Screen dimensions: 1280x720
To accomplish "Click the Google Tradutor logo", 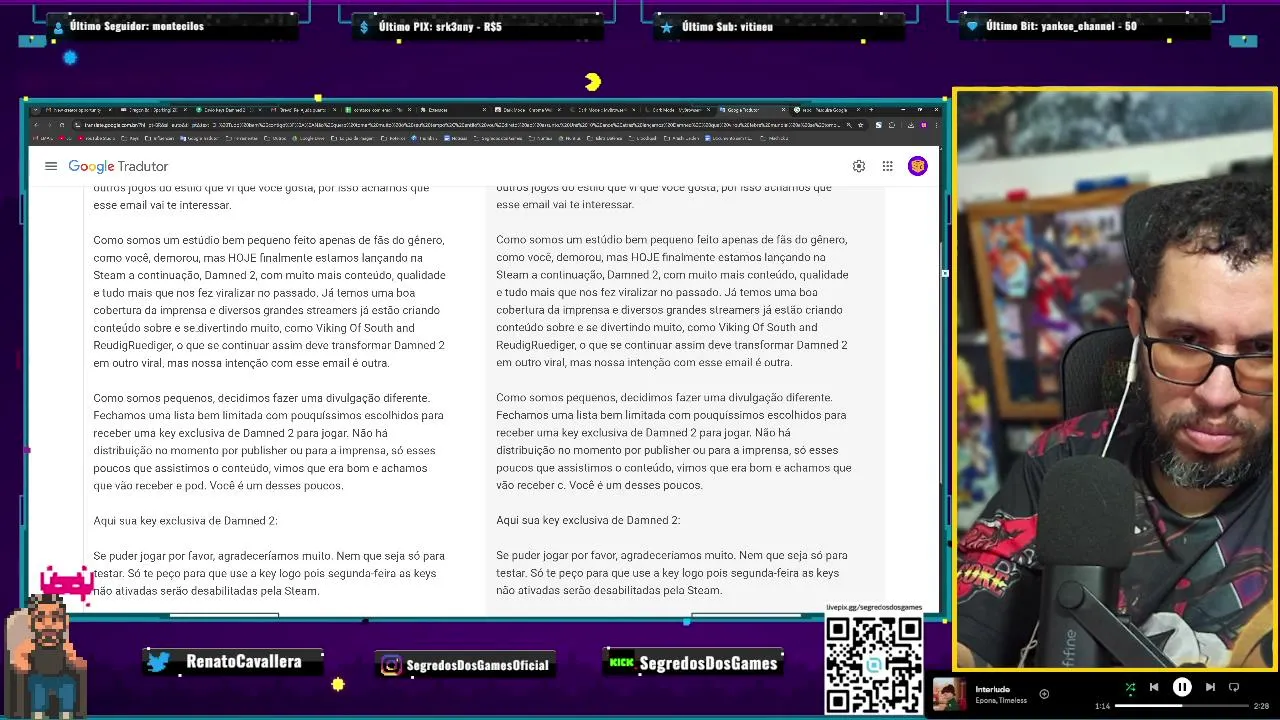I will click(x=118, y=166).
